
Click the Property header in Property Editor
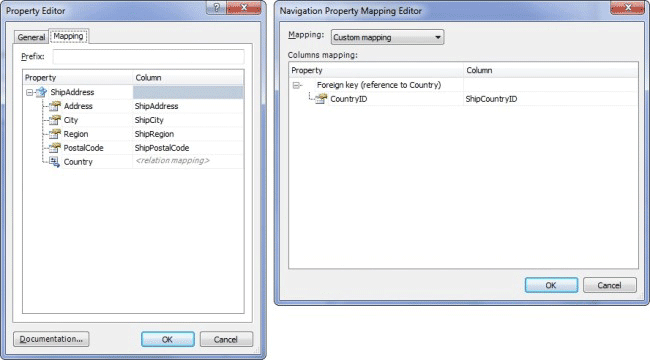[x=78, y=78]
